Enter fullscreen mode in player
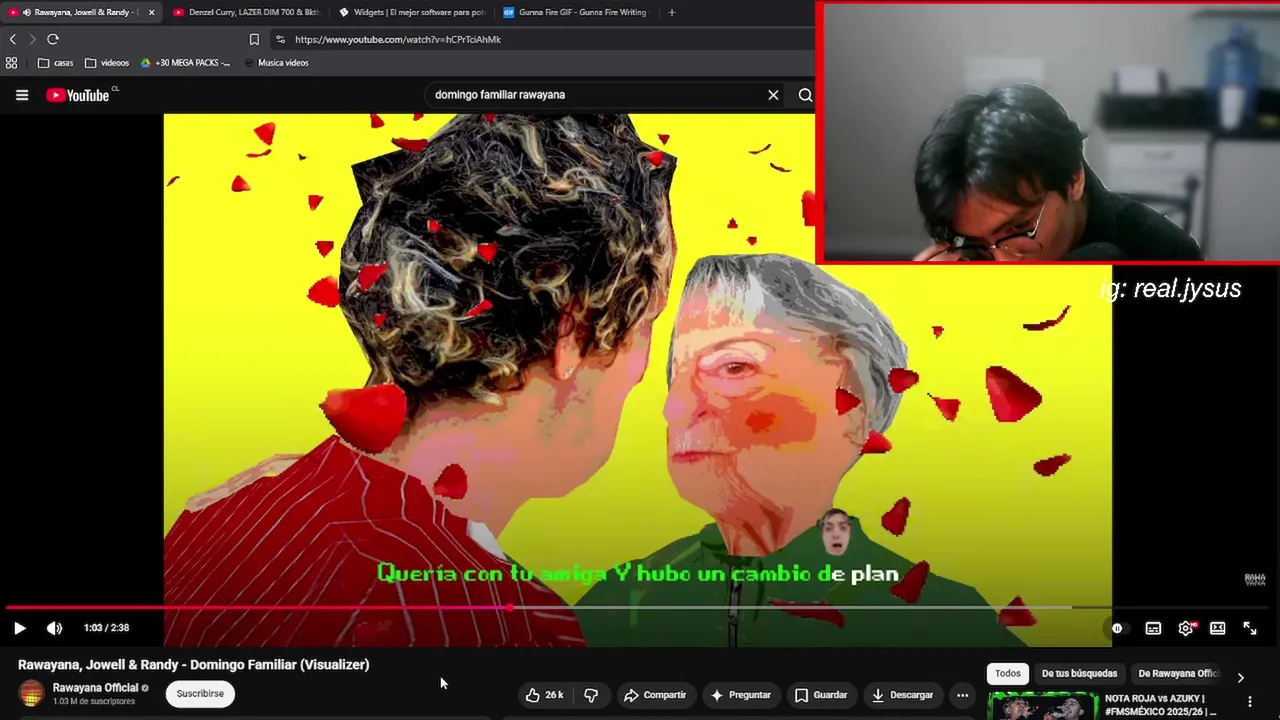 click(x=1250, y=628)
